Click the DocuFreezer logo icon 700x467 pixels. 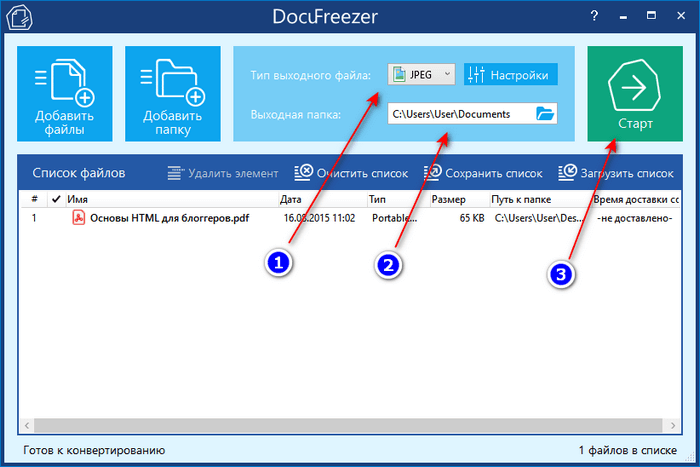pyautogui.click(x=19, y=17)
